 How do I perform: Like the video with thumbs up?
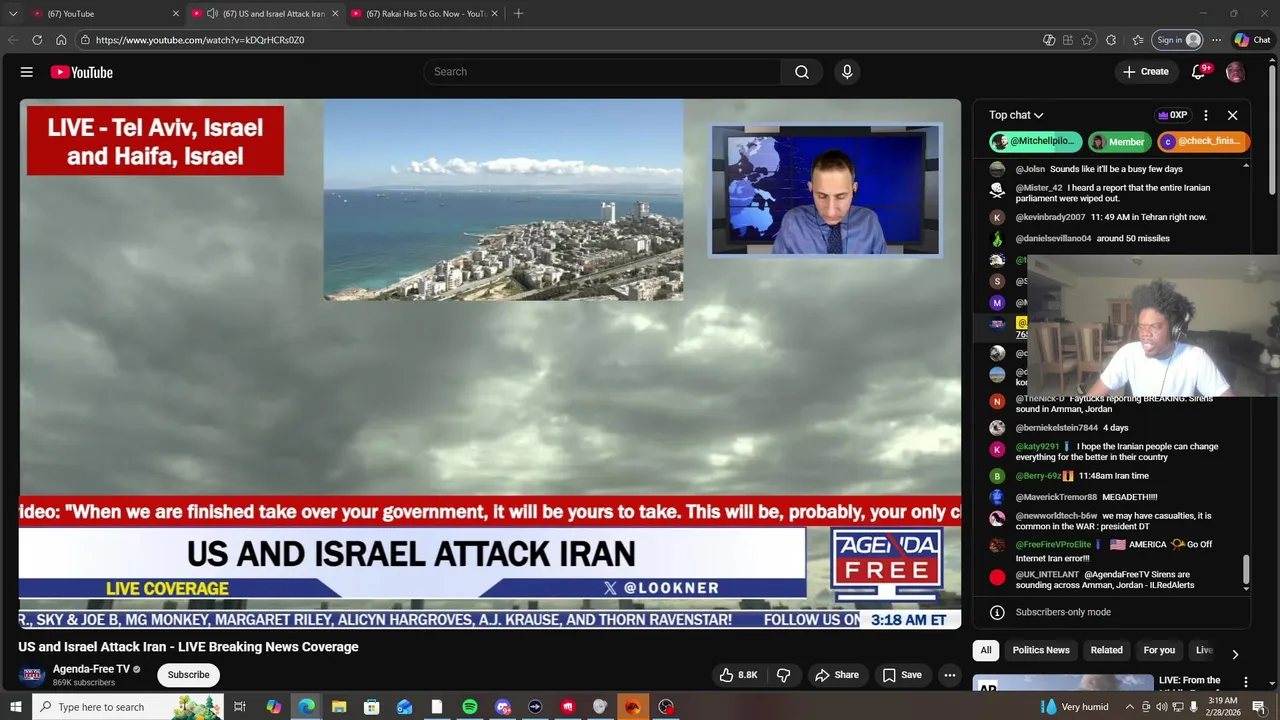point(739,675)
